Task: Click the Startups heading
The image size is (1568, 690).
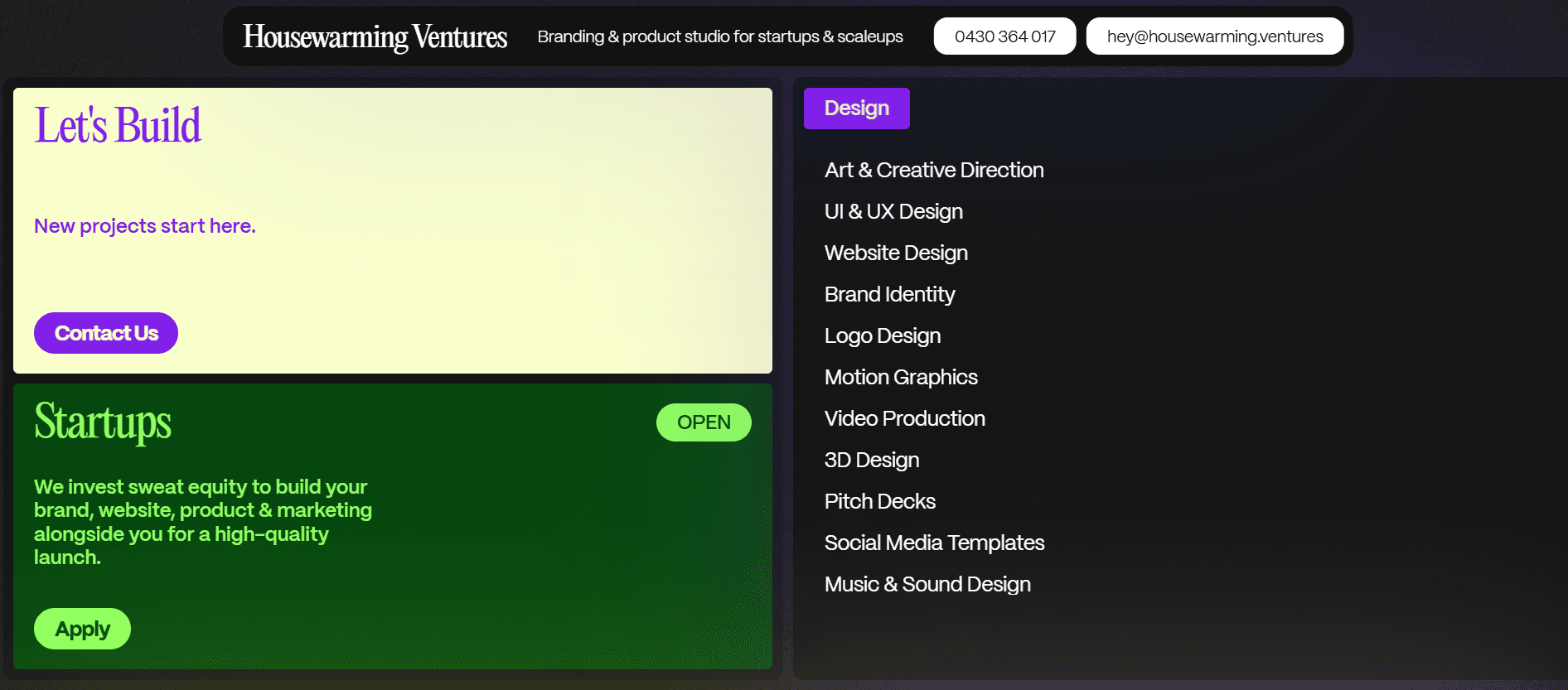Action: (x=103, y=422)
